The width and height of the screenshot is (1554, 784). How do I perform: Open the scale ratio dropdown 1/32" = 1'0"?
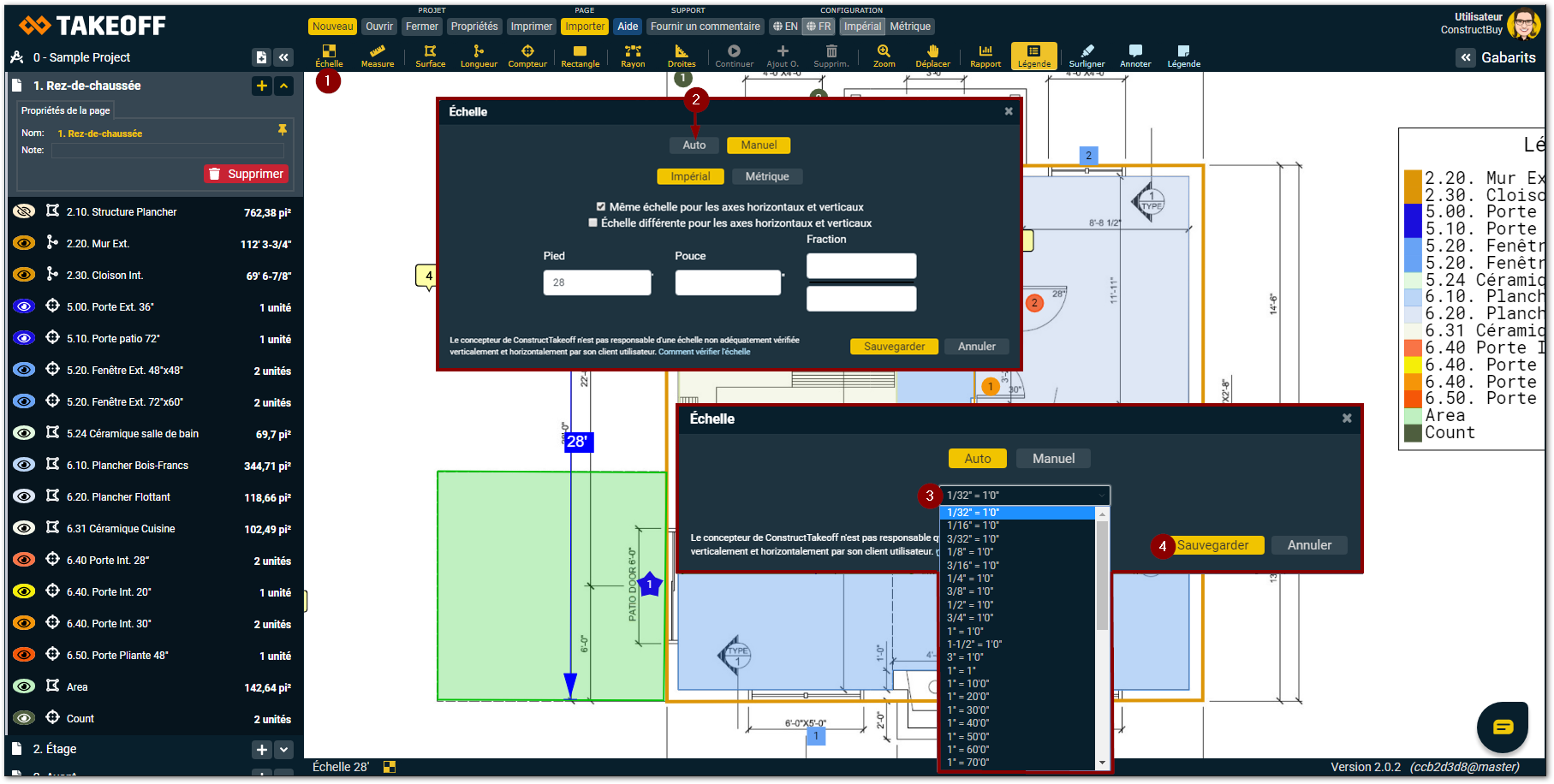(1024, 496)
